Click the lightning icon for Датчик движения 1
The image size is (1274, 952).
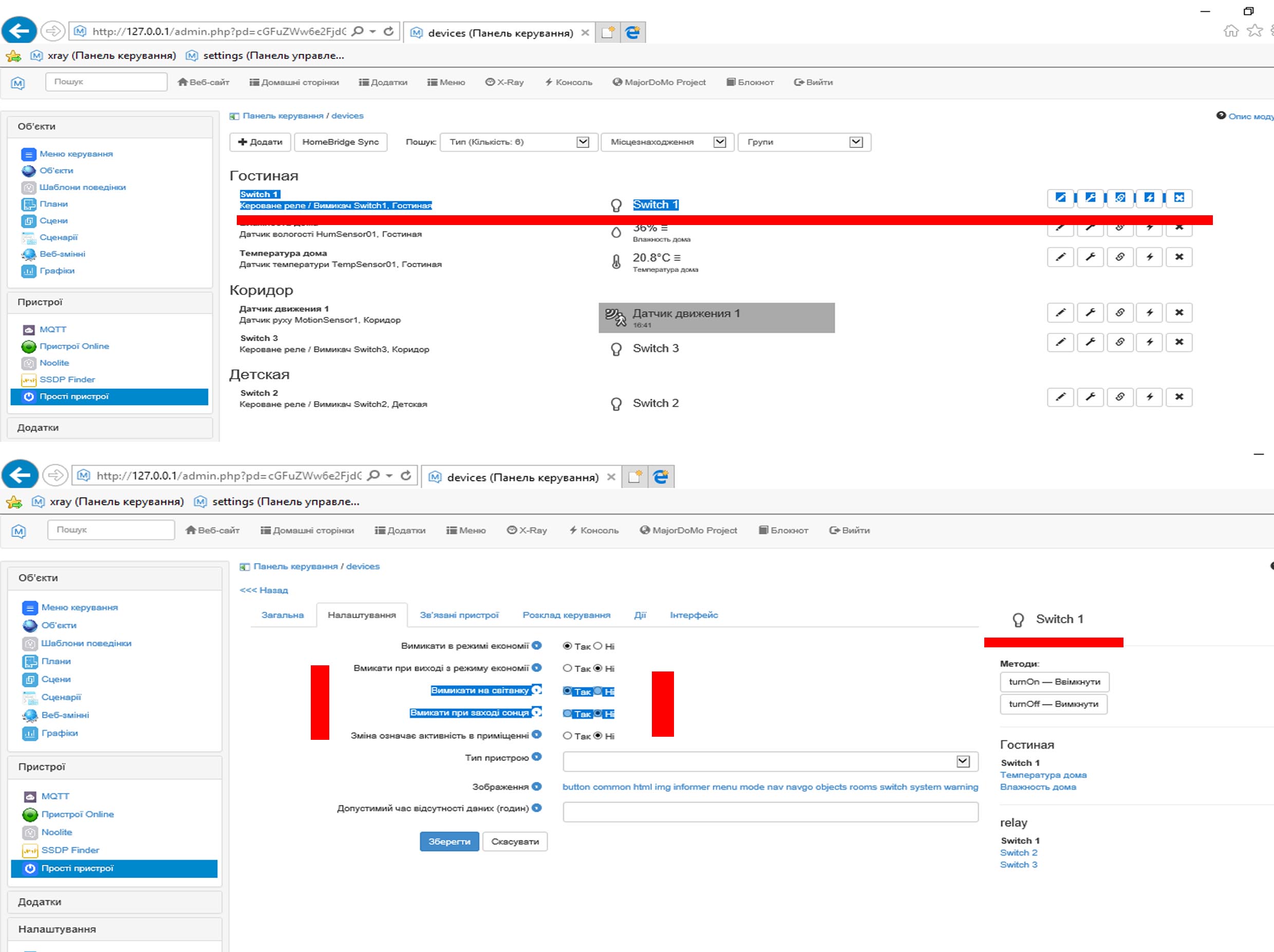[1150, 313]
